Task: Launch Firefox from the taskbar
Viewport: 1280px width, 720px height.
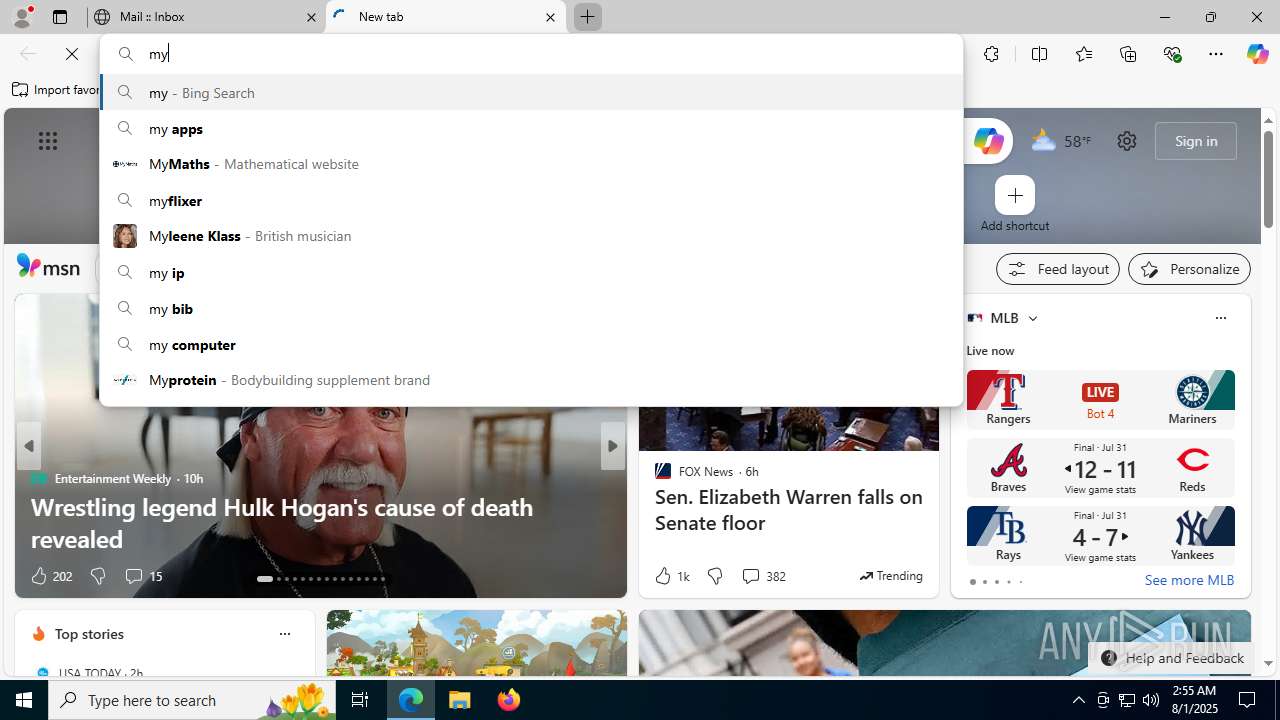Action: [x=509, y=700]
